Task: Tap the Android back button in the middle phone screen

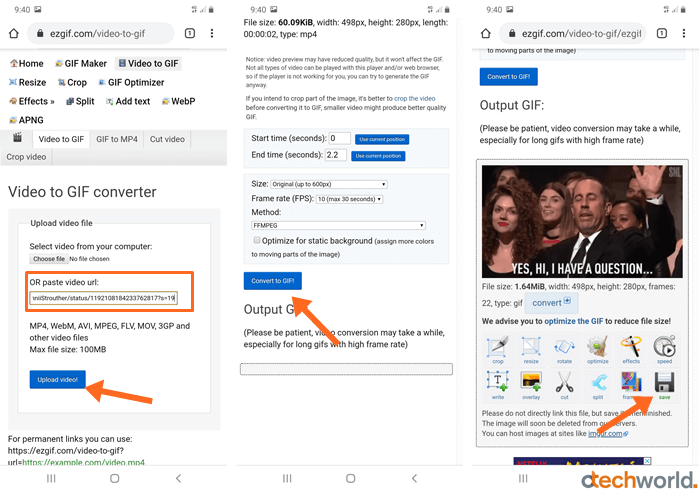Action: (x=415, y=478)
